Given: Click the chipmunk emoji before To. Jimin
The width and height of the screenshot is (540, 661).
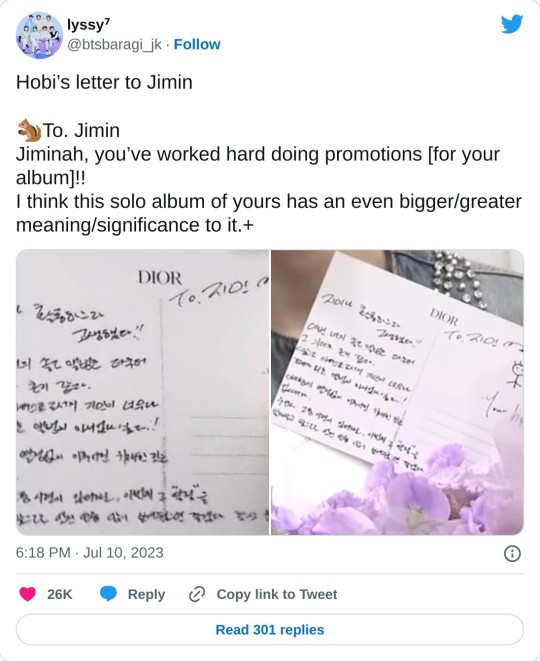Looking at the screenshot, I should point(29,130).
